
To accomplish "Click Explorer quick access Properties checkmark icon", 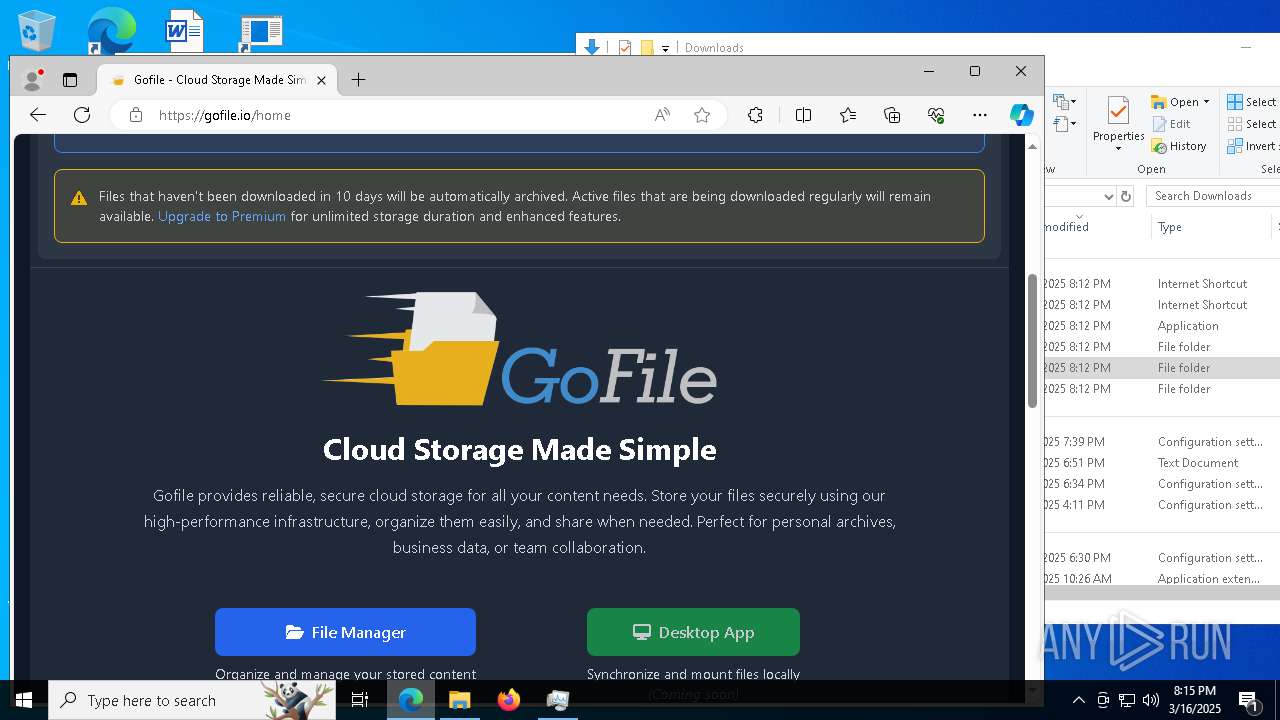I will tap(625, 47).
